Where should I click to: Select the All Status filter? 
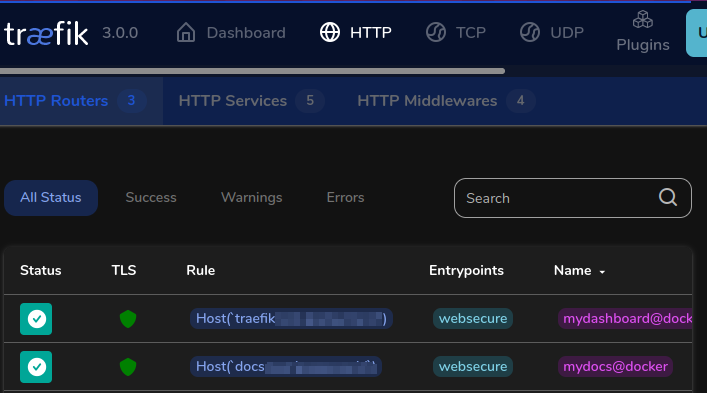pyautogui.click(x=51, y=197)
